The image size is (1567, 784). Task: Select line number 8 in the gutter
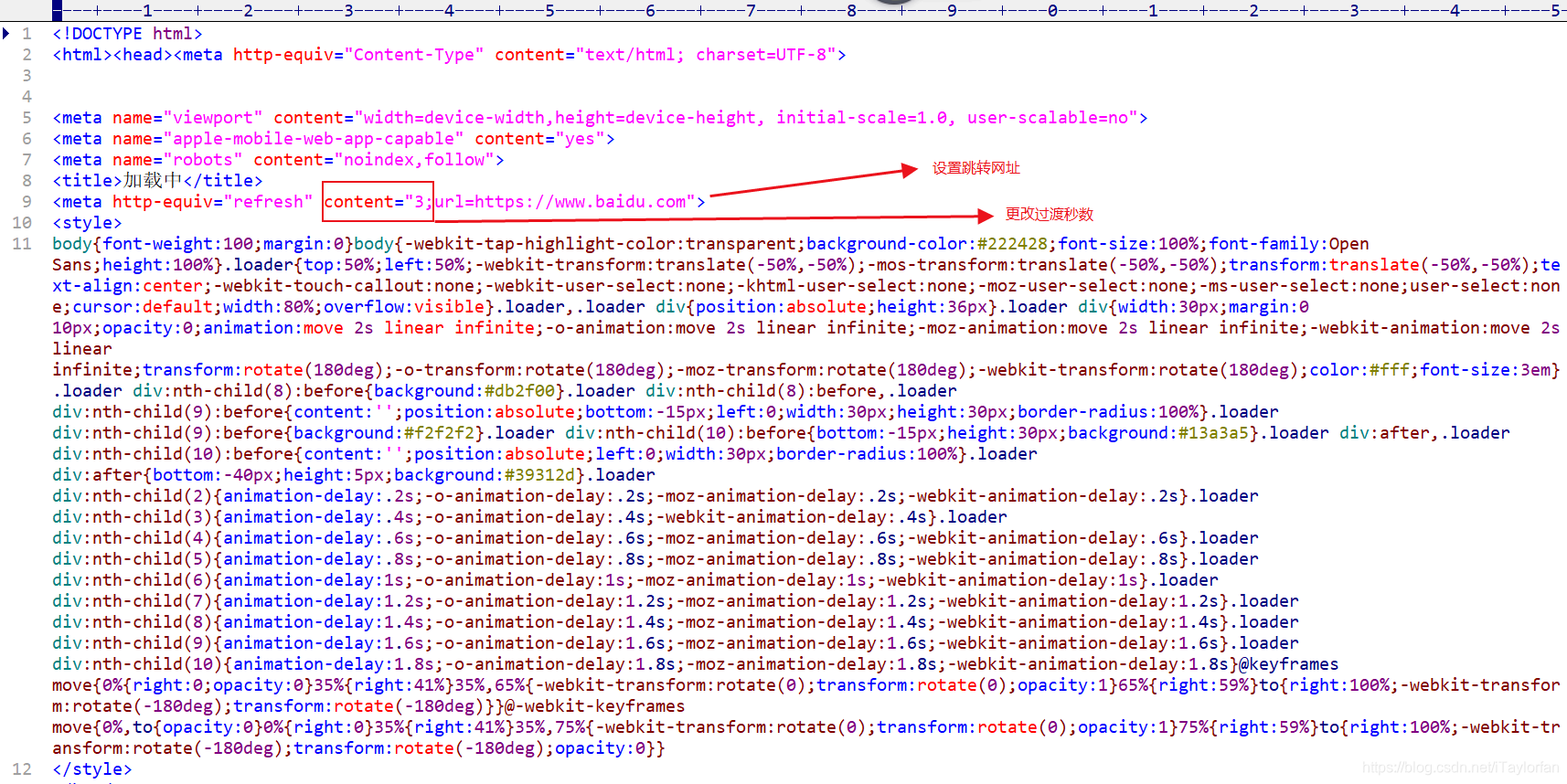tap(27, 181)
